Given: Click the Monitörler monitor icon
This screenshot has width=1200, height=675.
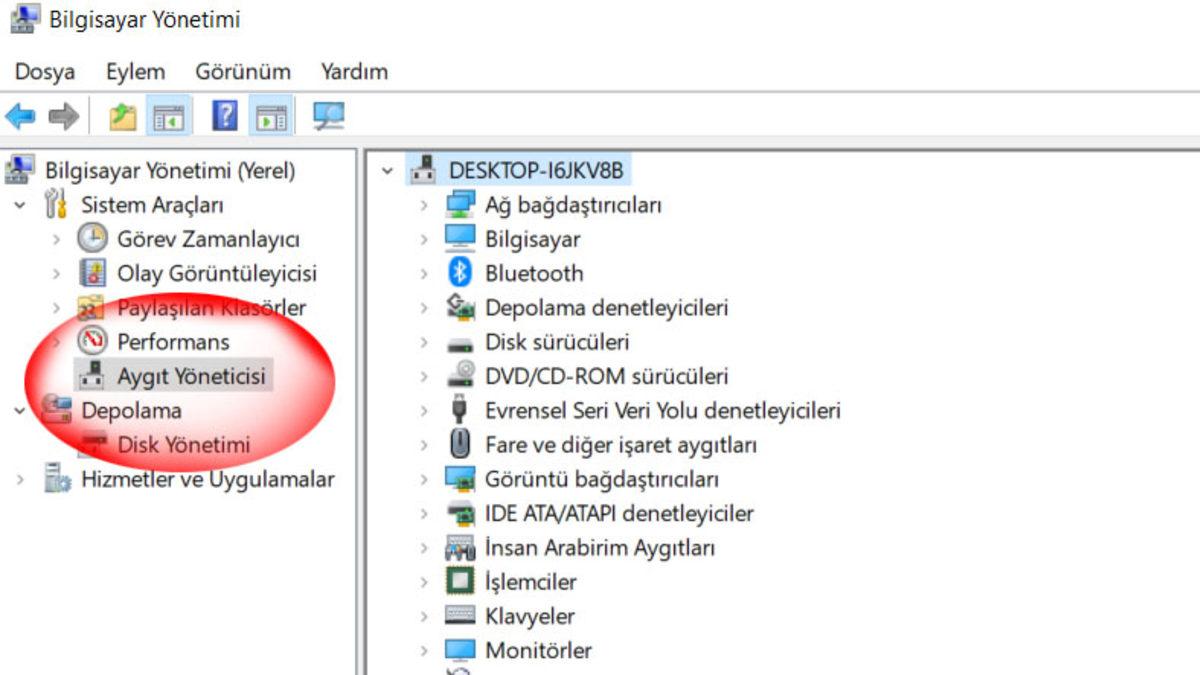Looking at the screenshot, I should pyautogui.click(x=462, y=649).
